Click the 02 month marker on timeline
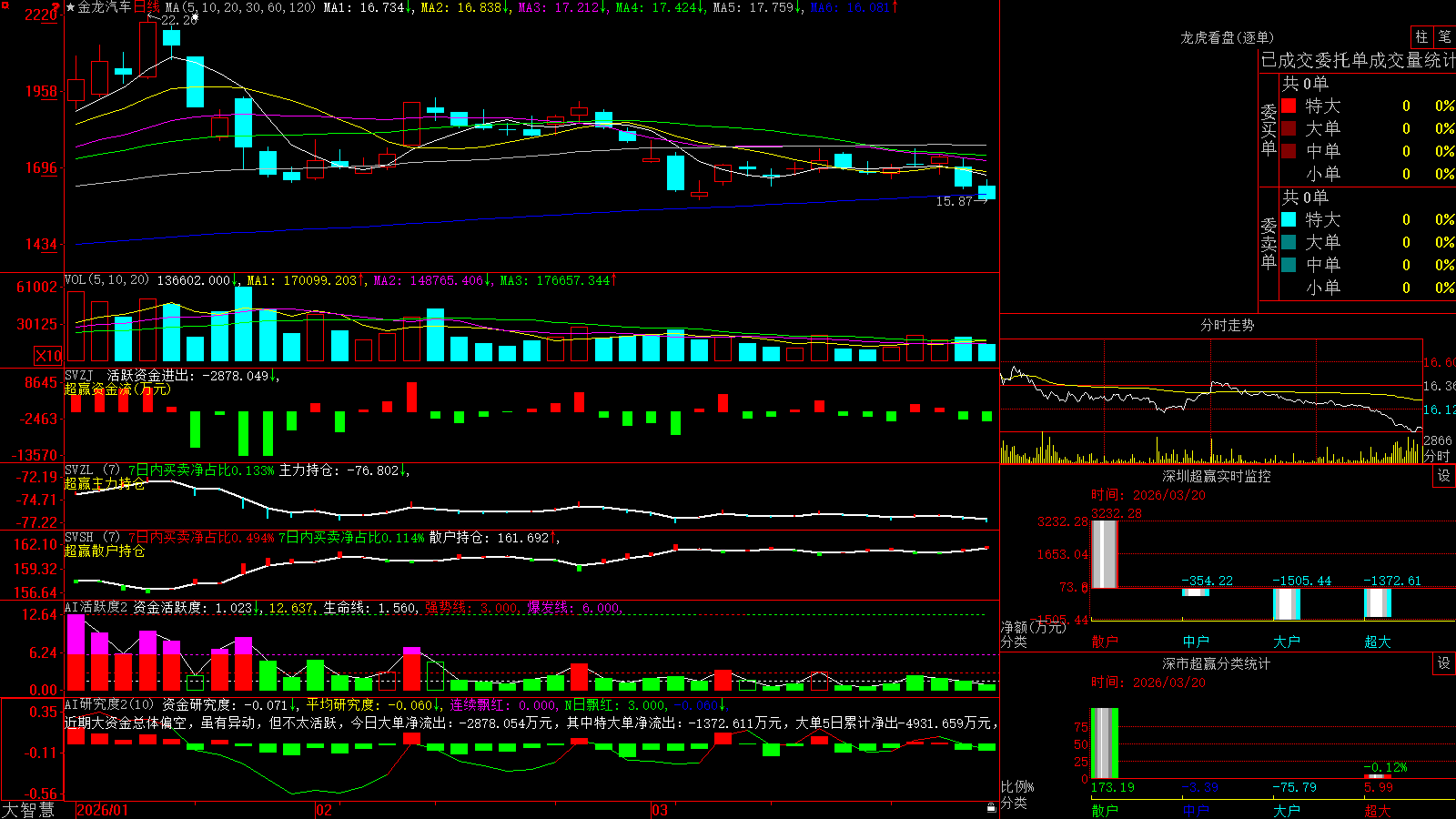The image size is (1456, 819). coord(324,810)
